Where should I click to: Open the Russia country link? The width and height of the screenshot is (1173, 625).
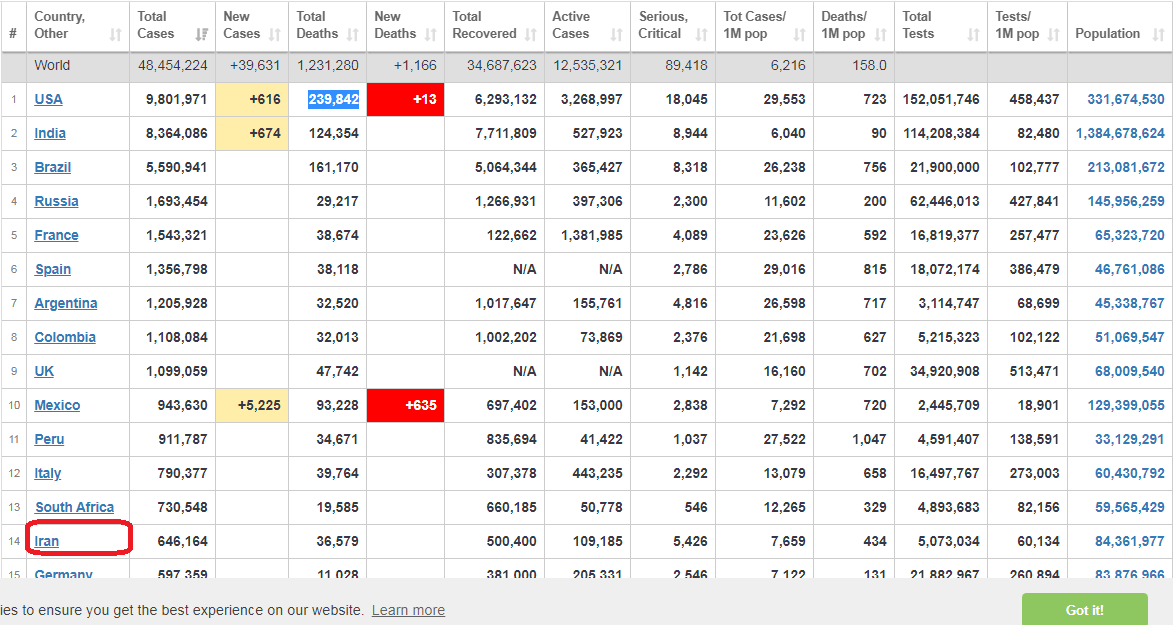coord(56,201)
